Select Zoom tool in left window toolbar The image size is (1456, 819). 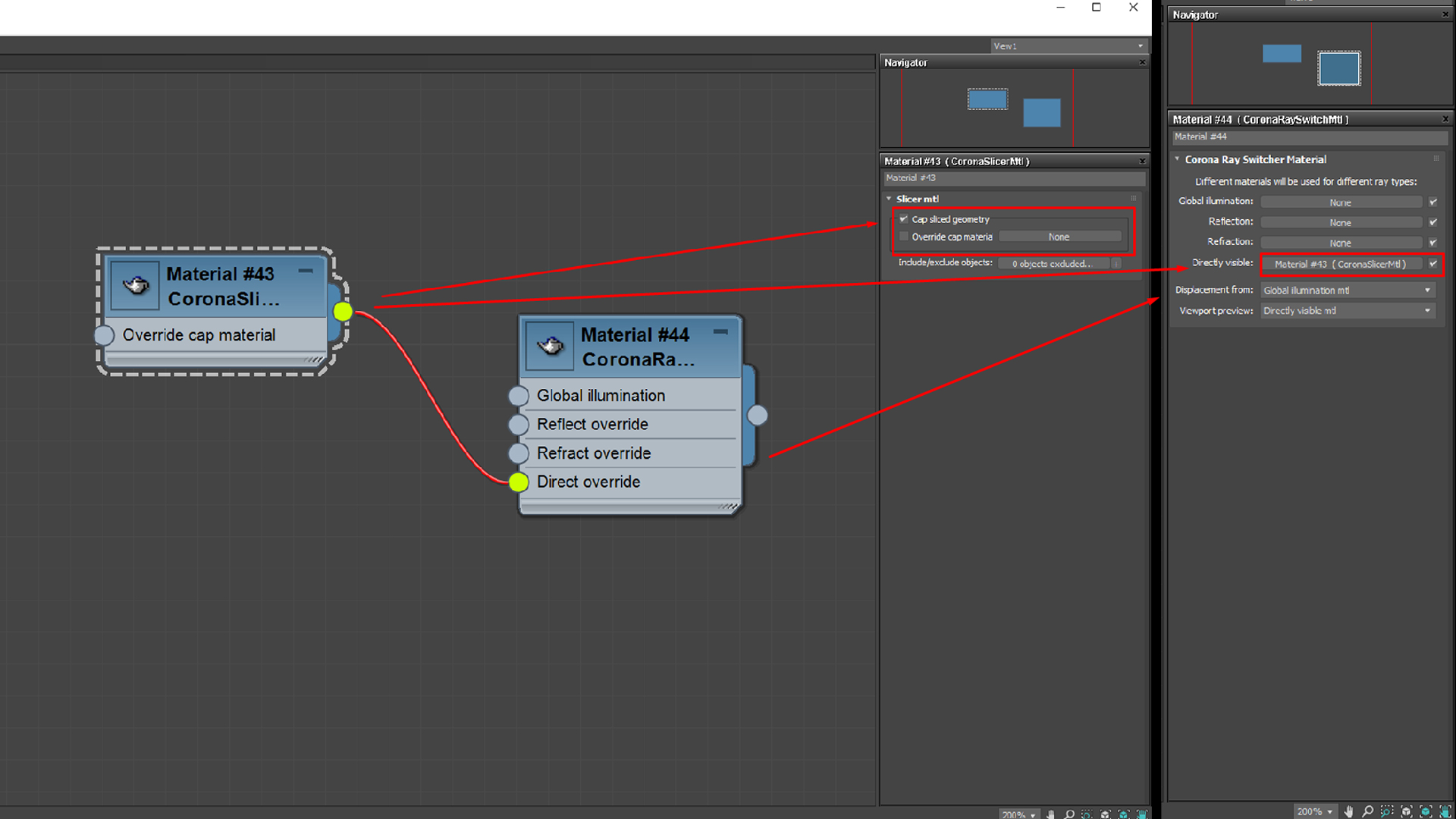(x=1069, y=814)
